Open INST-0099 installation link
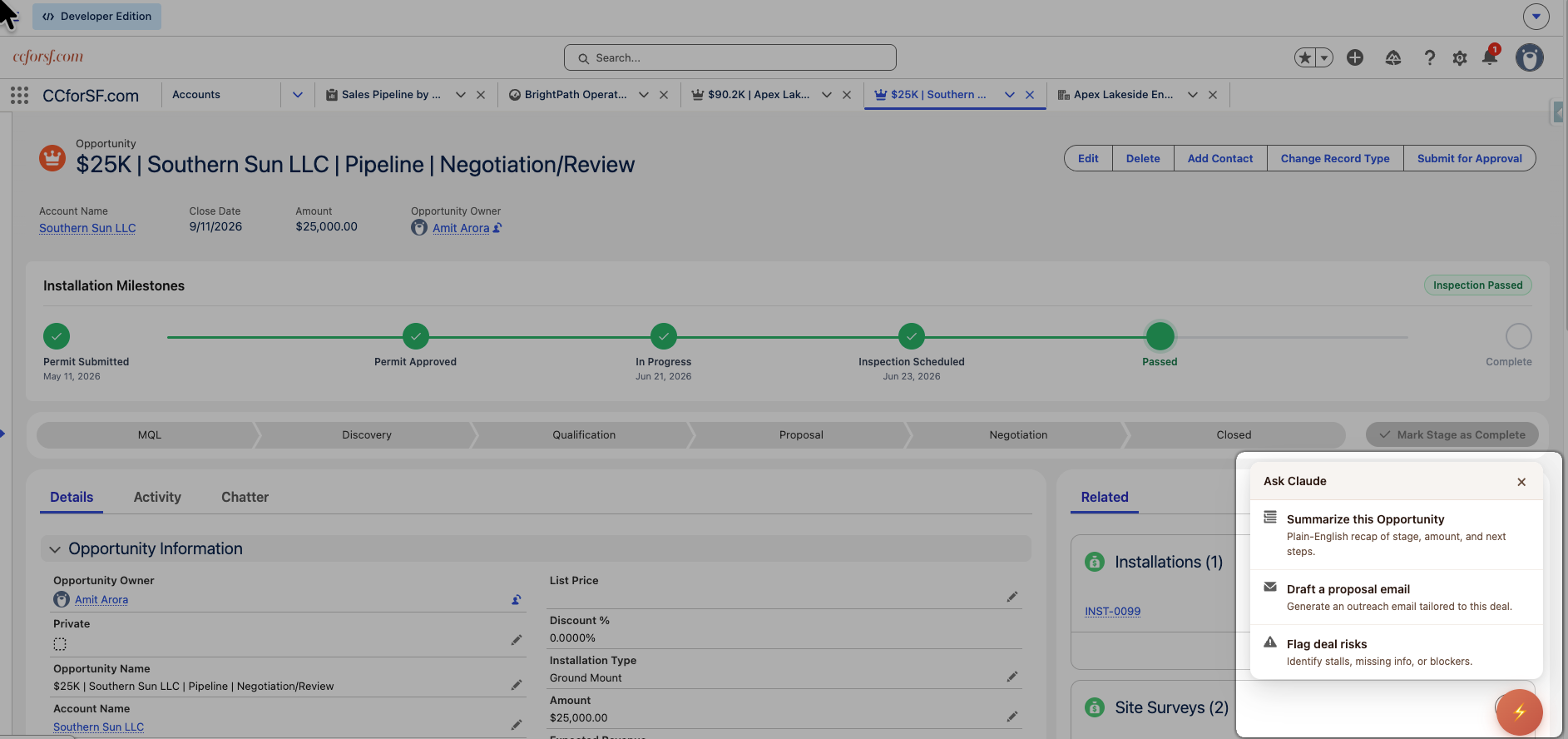Viewport: 1568px width, 739px height. 1112,611
